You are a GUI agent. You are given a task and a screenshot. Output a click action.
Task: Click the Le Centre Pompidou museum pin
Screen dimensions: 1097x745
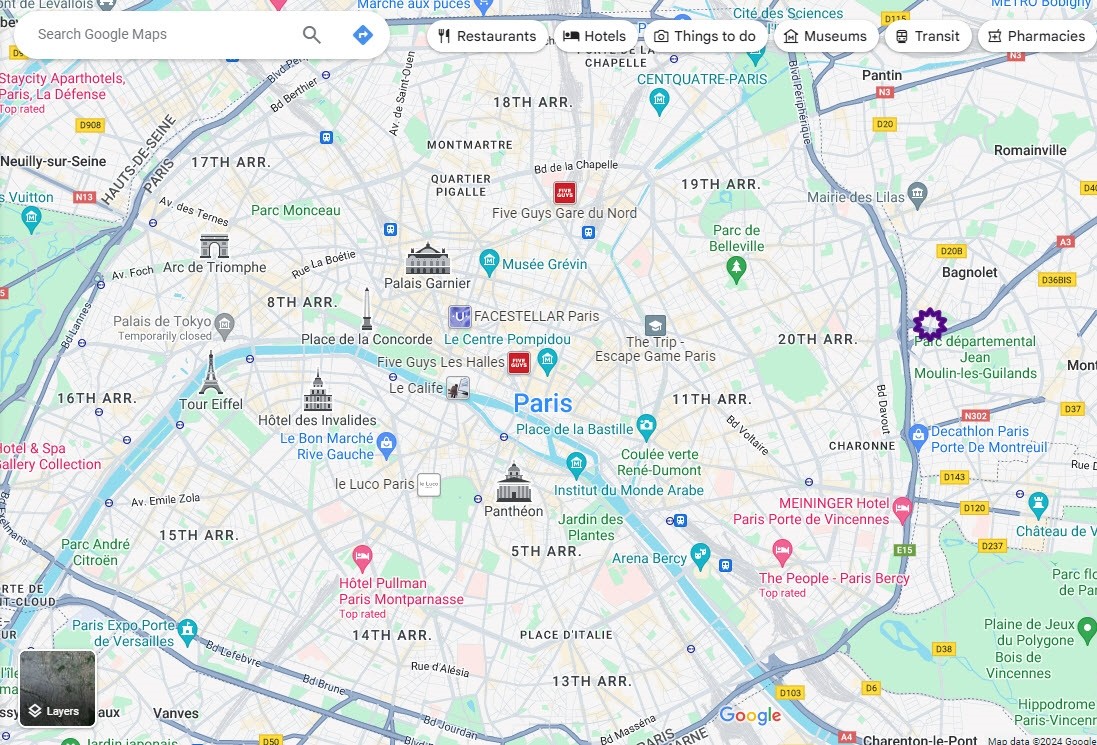coord(547,361)
